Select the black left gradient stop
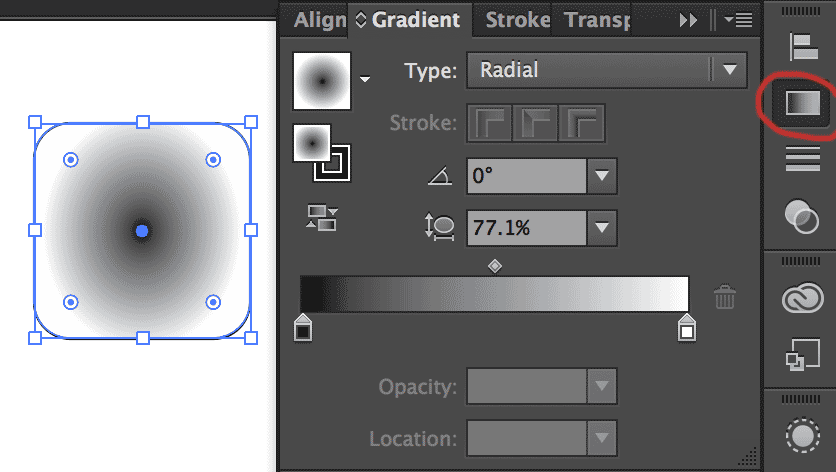This screenshot has width=836, height=472. [303, 327]
